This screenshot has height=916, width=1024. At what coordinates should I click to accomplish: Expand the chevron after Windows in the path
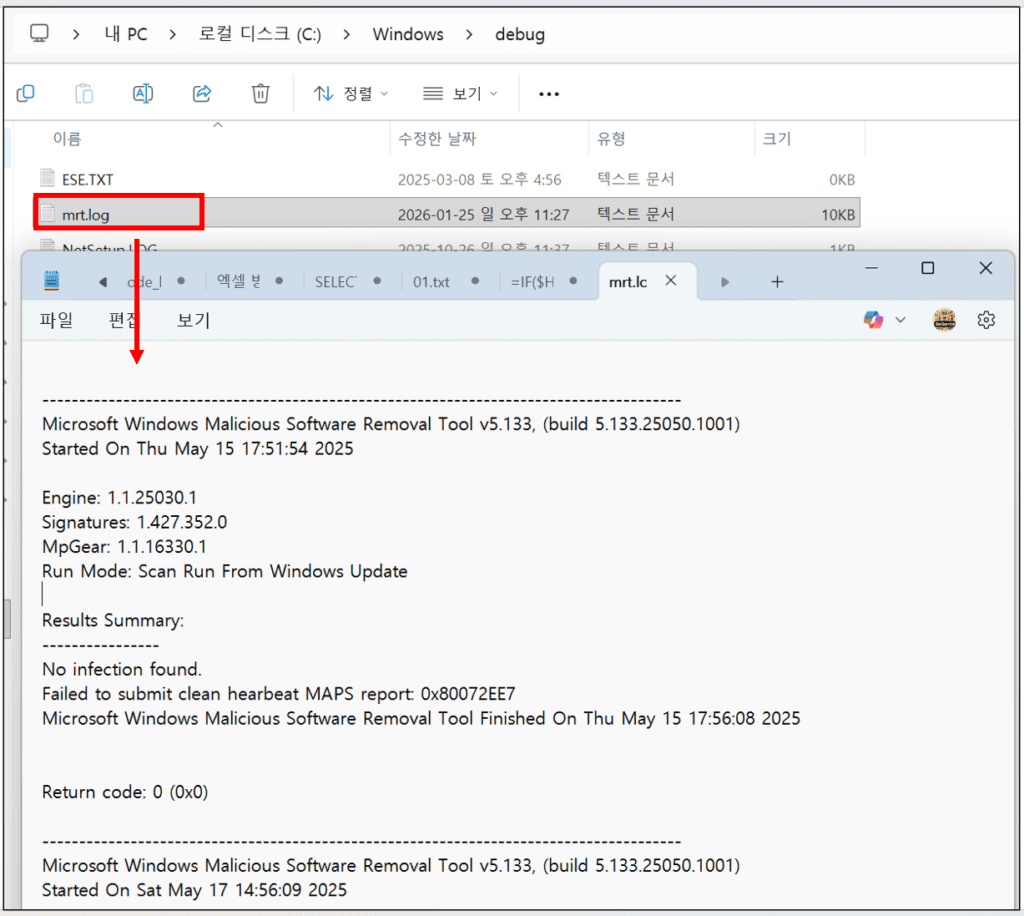[469, 34]
